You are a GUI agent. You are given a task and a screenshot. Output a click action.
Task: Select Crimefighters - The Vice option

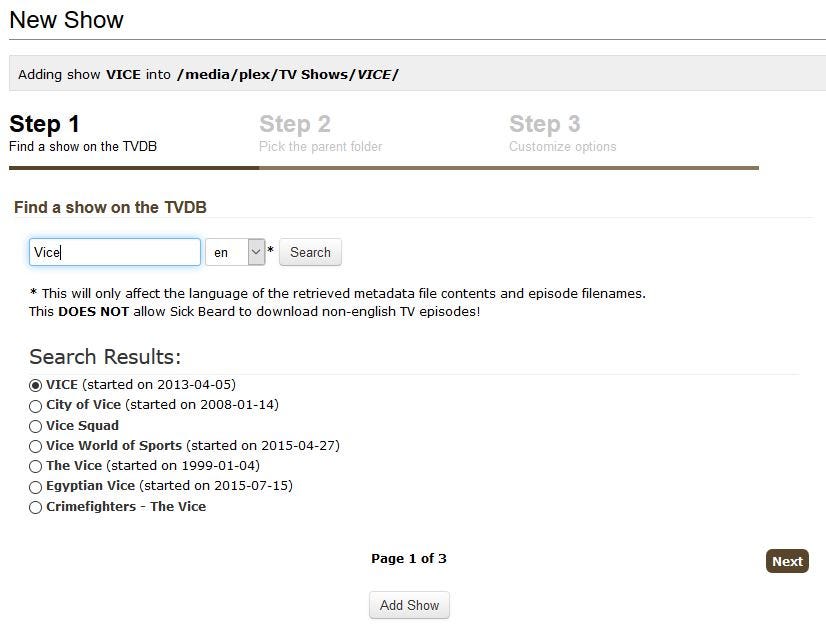coord(36,507)
